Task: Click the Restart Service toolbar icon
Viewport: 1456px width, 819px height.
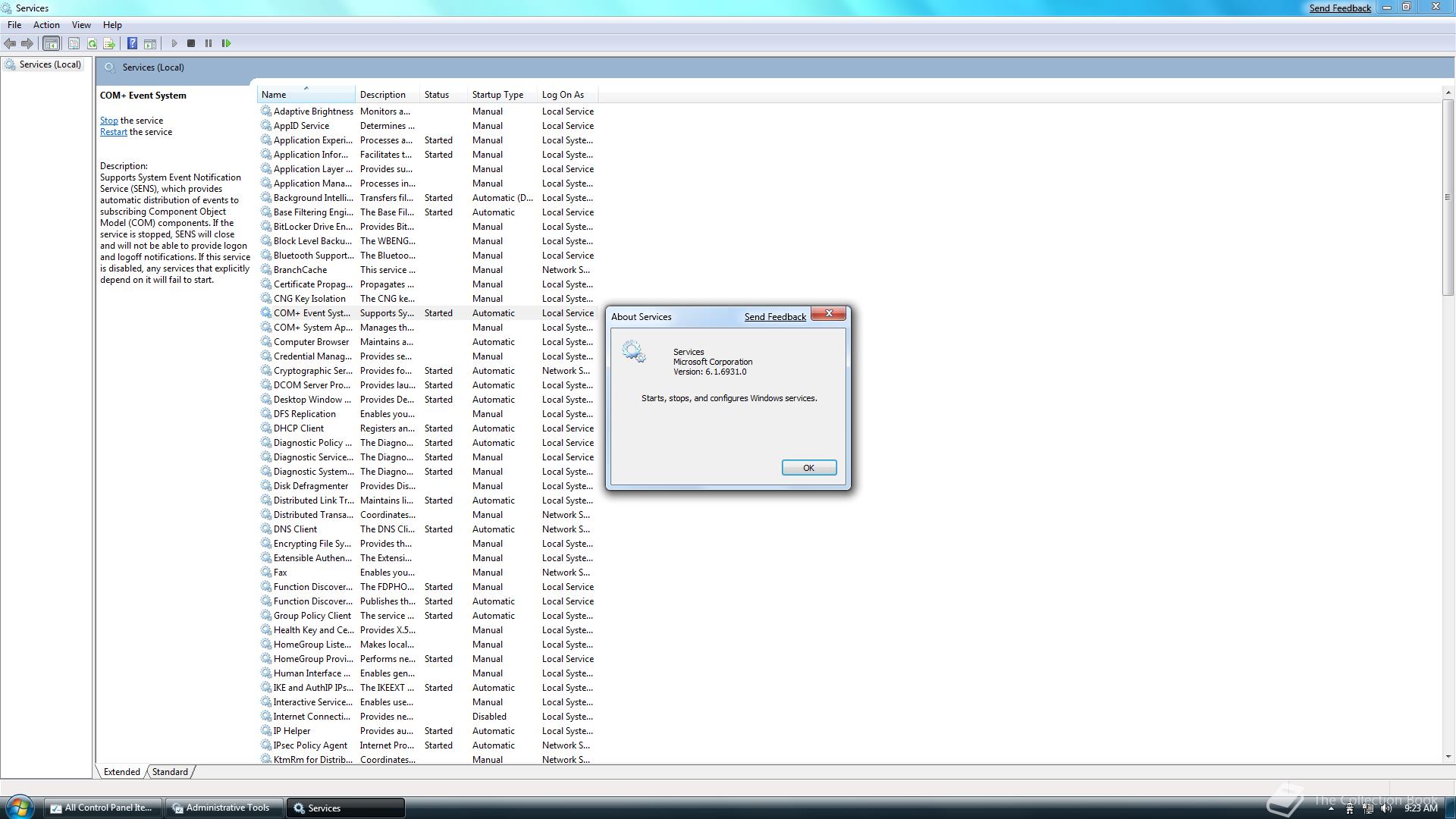Action: pos(226,43)
